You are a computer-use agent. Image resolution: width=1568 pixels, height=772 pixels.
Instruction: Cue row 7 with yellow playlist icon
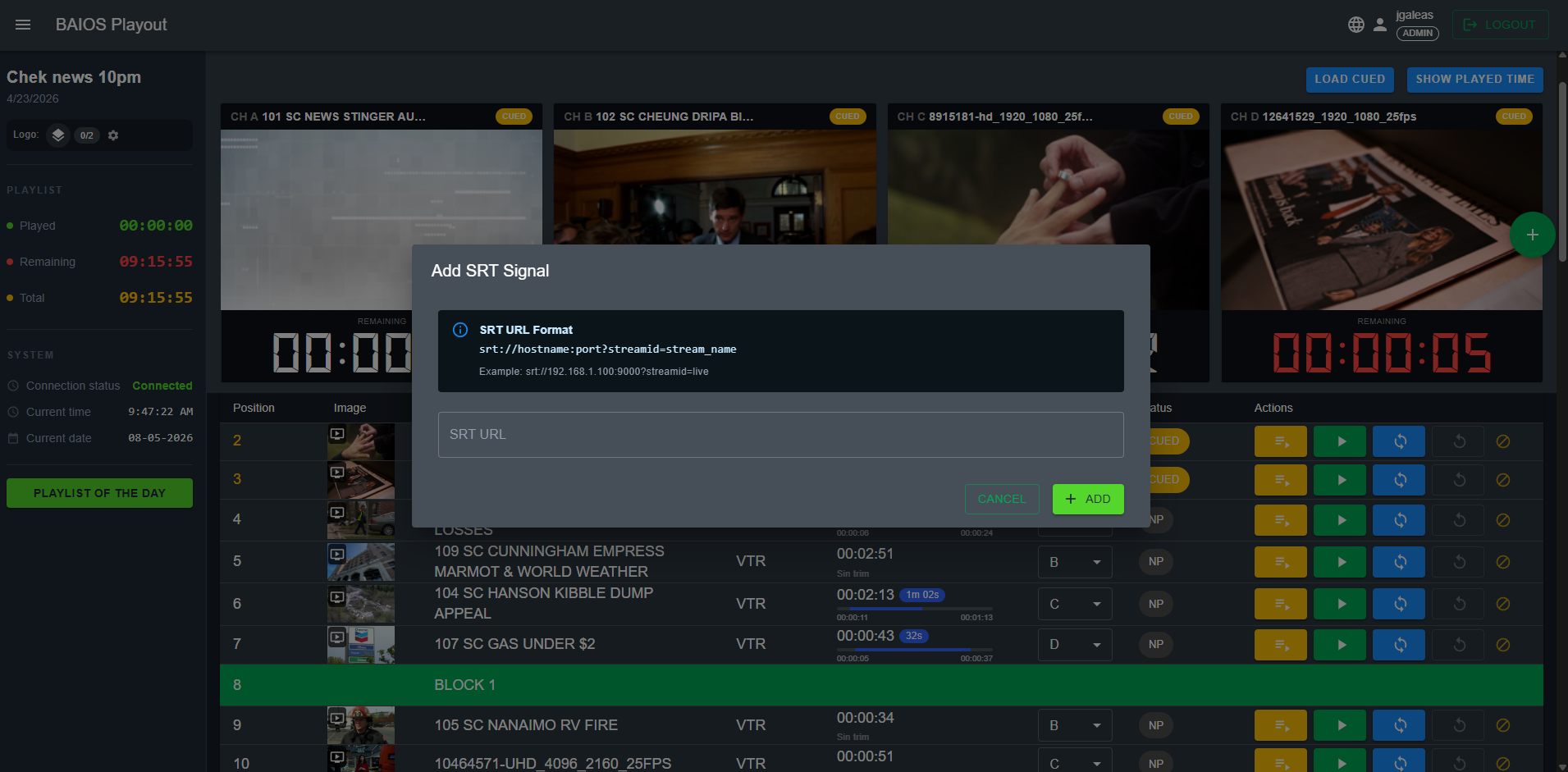(1281, 645)
